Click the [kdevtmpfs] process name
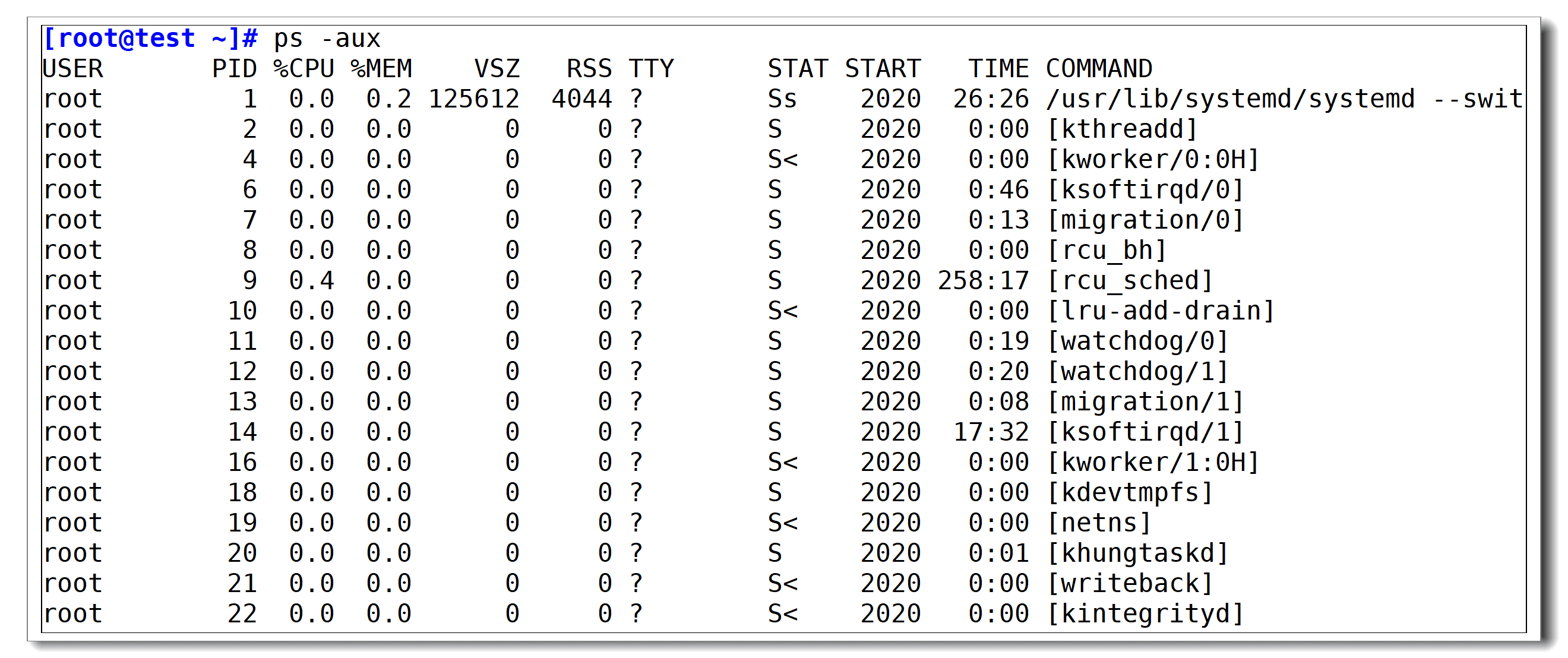The height and width of the screenshot is (658, 1568). pos(1130,493)
